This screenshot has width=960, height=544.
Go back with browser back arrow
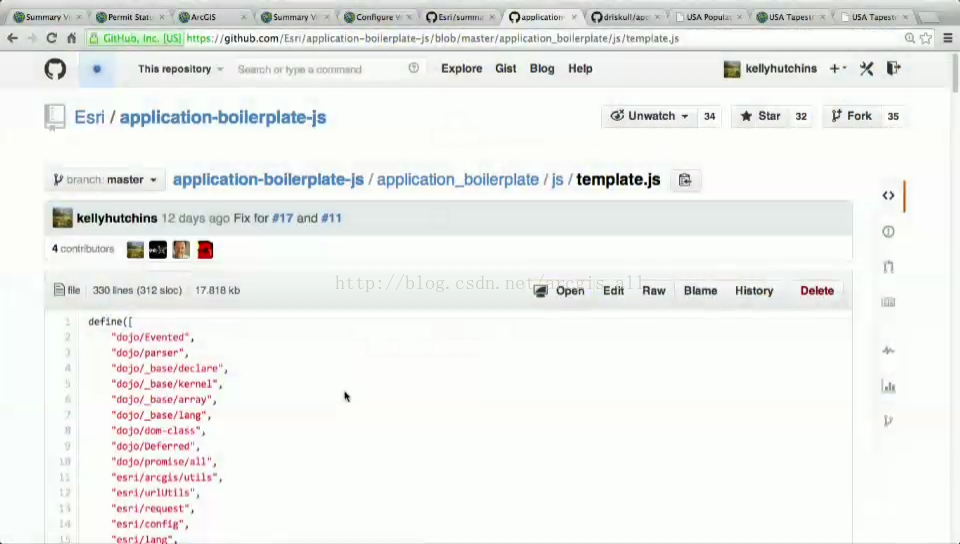point(12,38)
